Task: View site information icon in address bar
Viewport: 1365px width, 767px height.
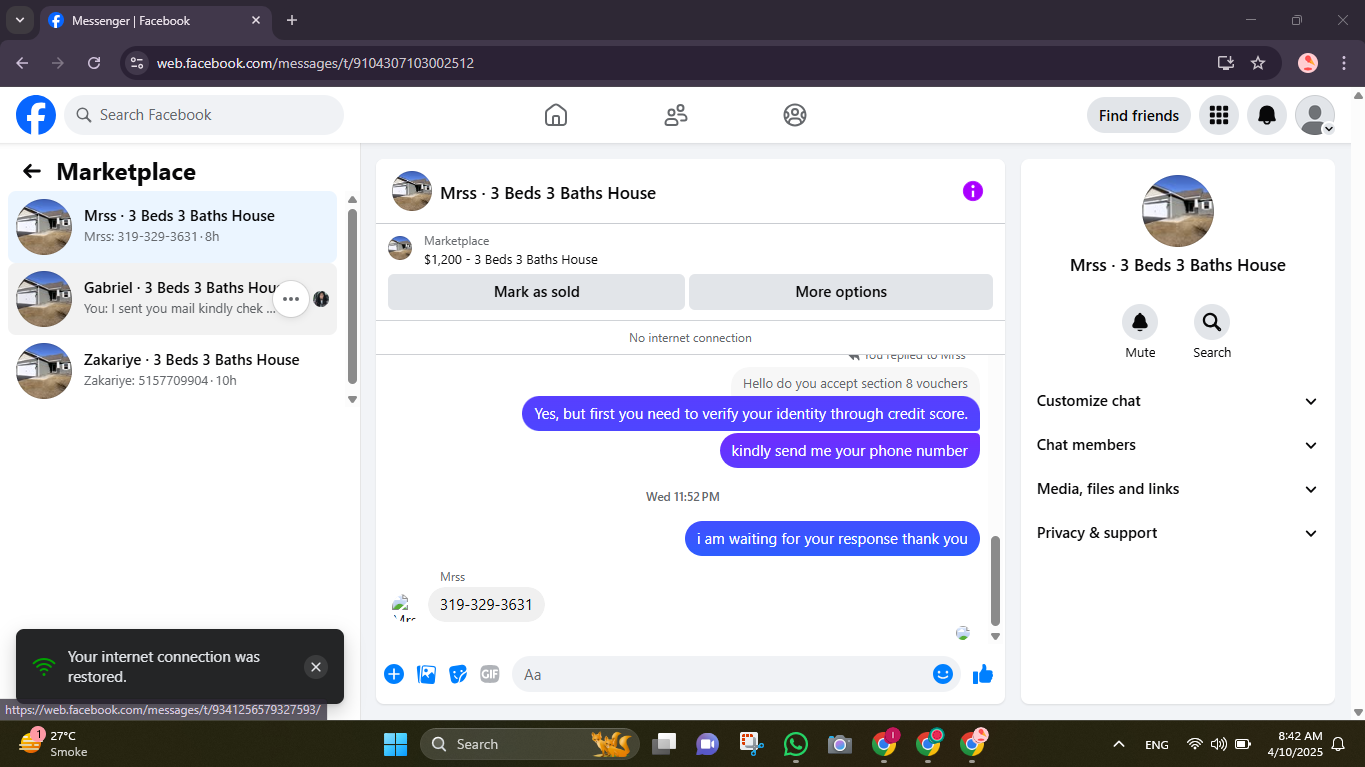Action: click(137, 63)
